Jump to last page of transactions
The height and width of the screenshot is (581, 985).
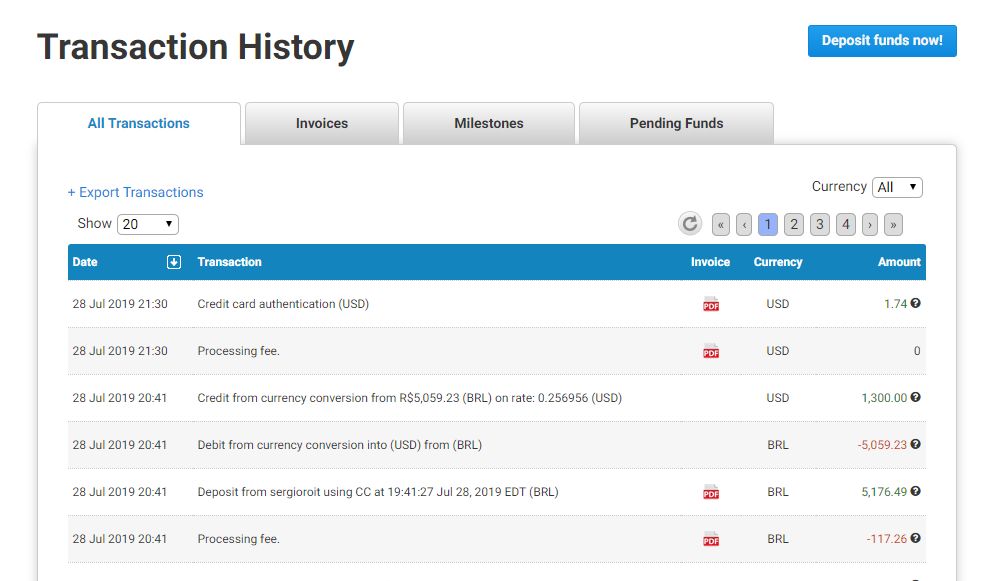coord(894,224)
